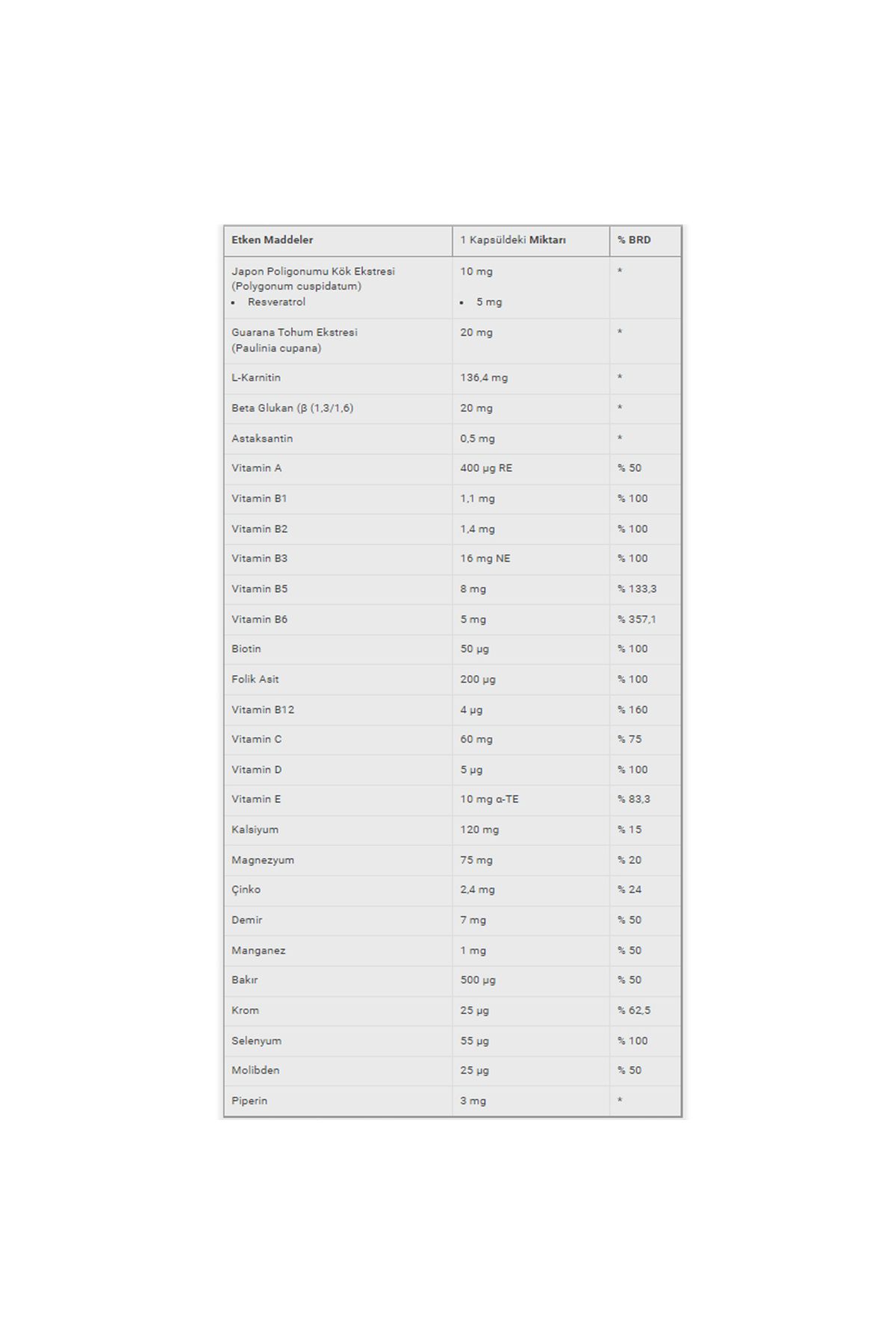Select the Piperin row label

click(249, 1101)
